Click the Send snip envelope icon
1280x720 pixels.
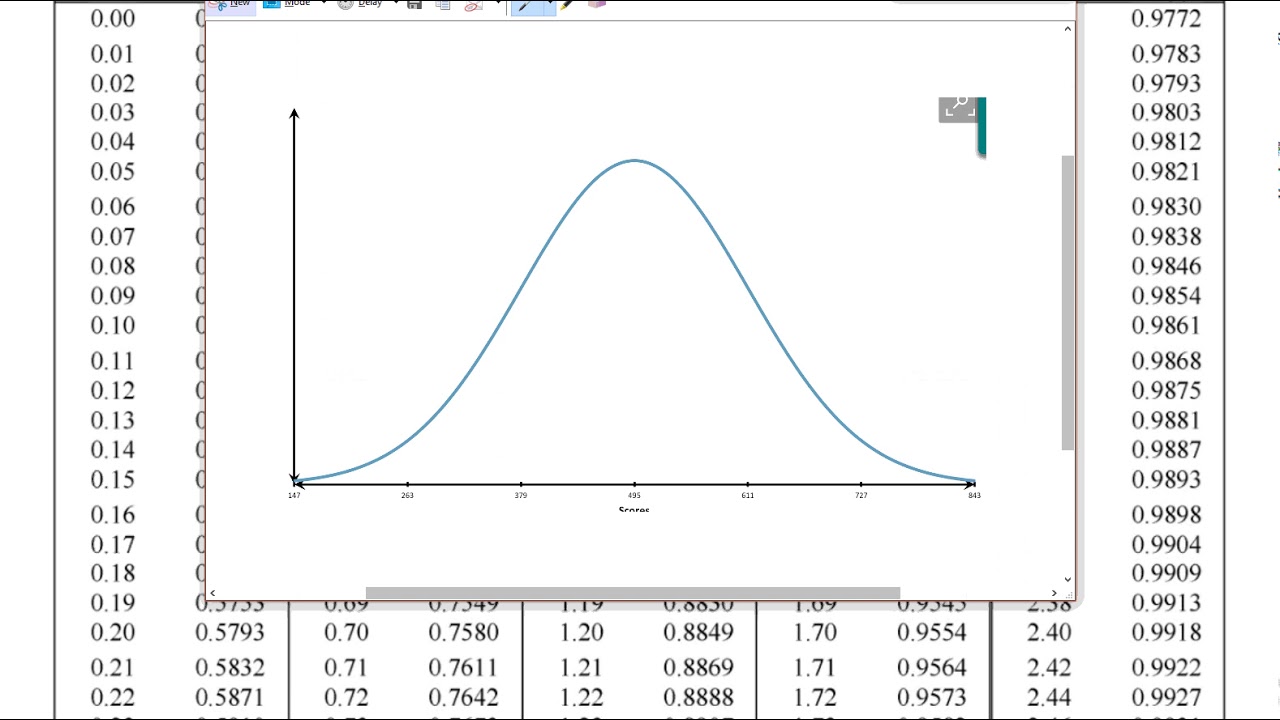tap(474, 4)
